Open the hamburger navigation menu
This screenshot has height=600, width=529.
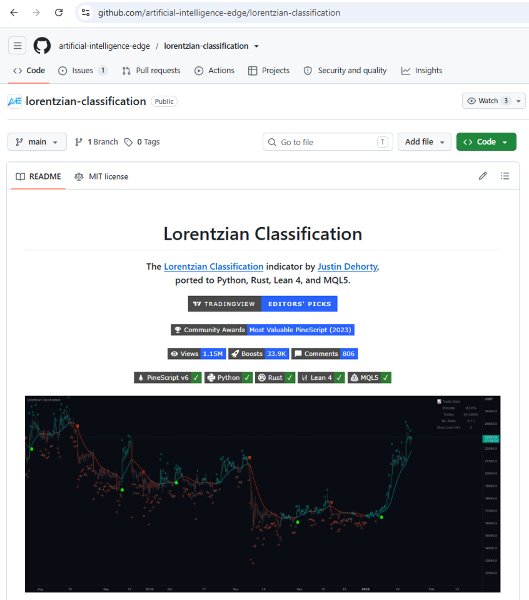(x=18, y=46)
